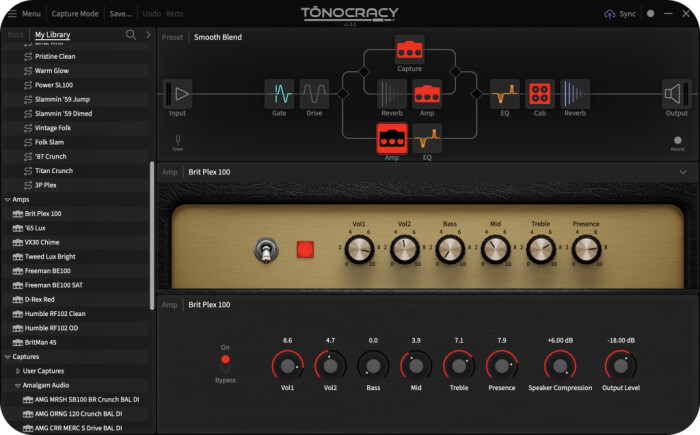Collapse the amp view with chevron
This screenshot has height=435, width=700.
point(683,172)
